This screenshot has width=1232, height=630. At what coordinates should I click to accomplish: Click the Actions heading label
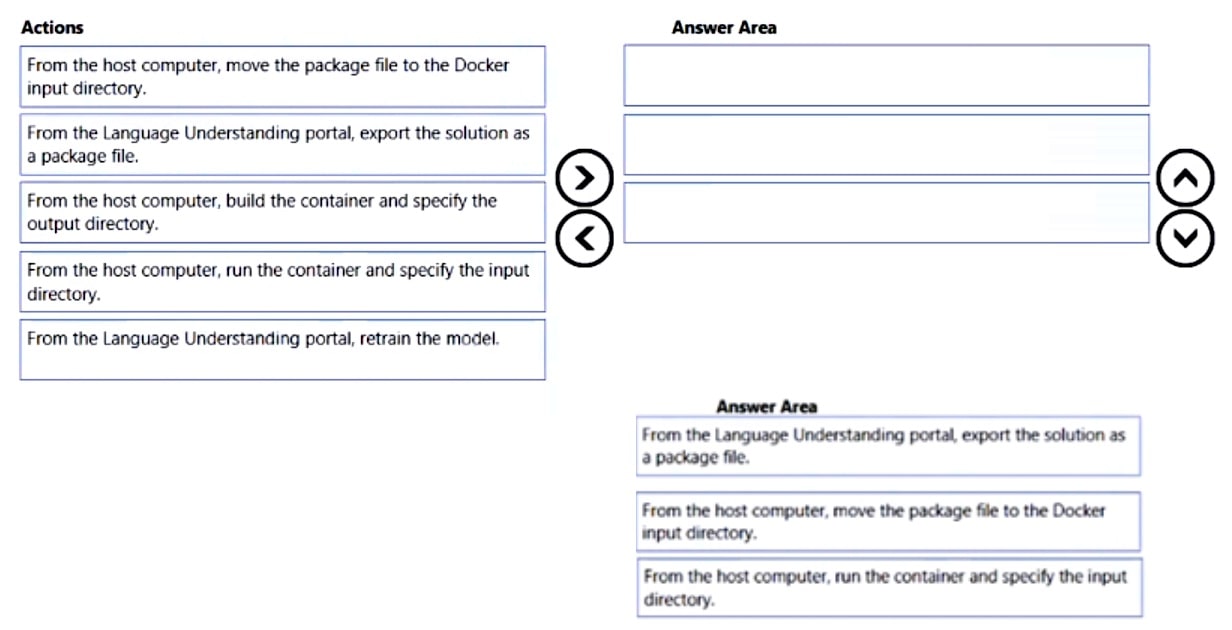pyautogui.click(x=53, y=28)
